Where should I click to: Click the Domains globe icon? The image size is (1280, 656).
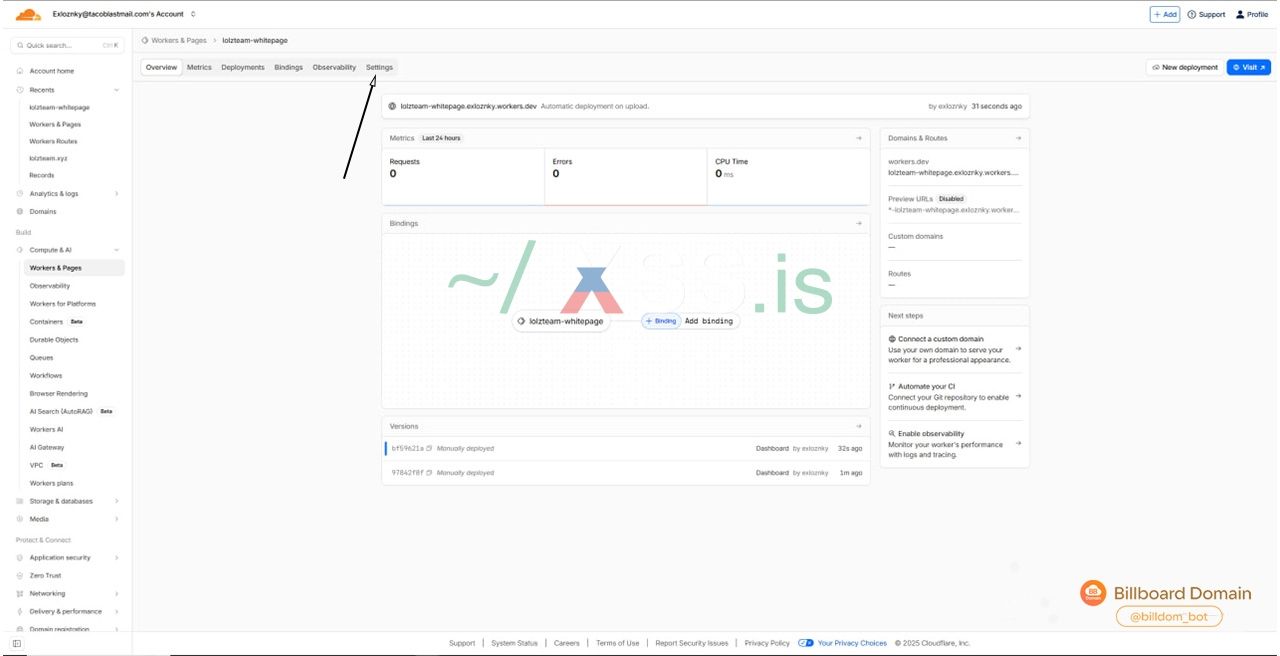click(x=20, y=212)
